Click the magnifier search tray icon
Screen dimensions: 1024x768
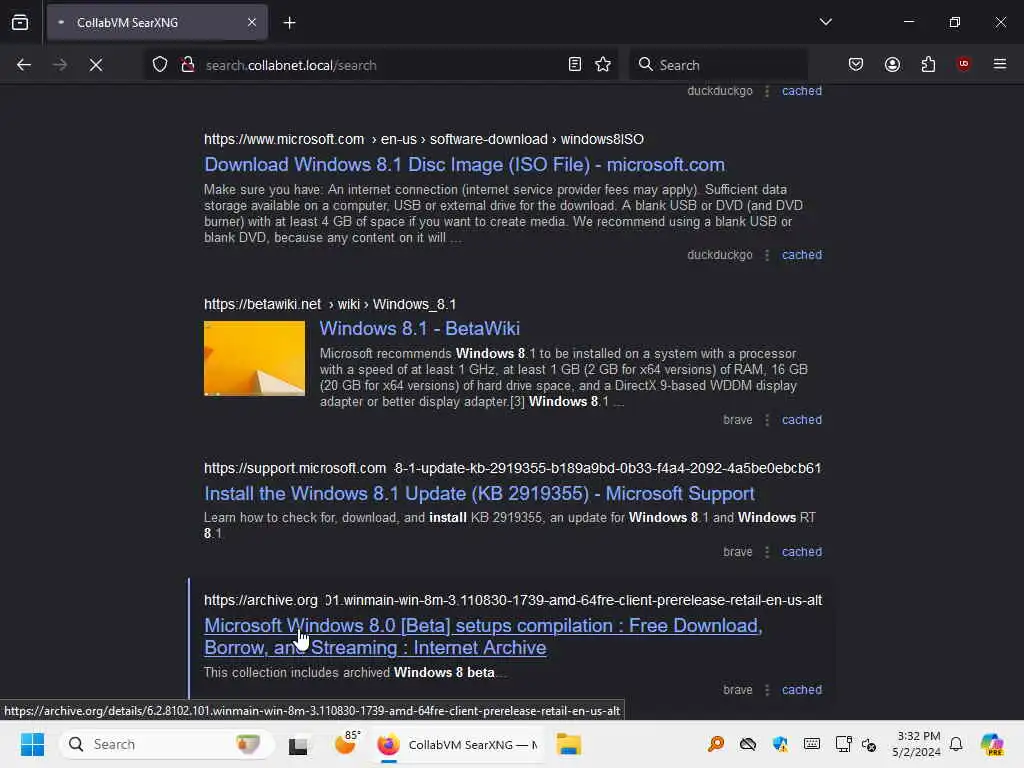(716, 744)
